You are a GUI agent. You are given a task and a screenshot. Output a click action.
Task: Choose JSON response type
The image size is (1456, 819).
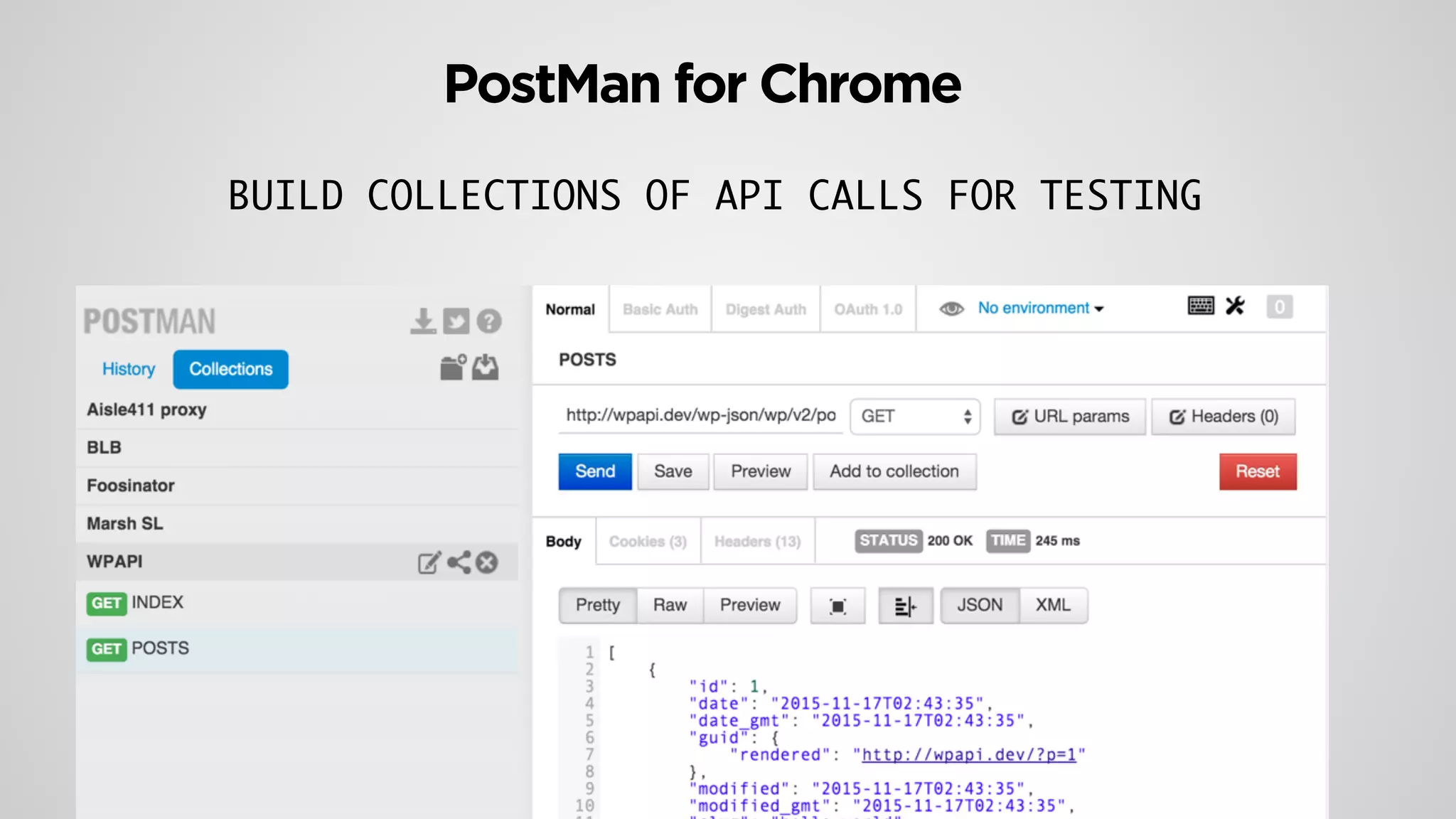pyautogui.click(x=980, y=606)
